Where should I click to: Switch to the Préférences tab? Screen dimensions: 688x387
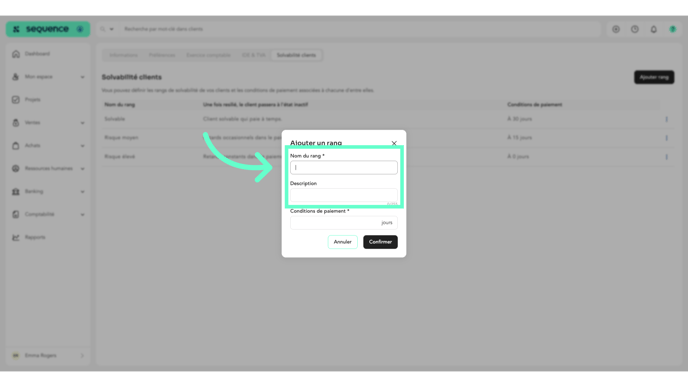point(162,55)
